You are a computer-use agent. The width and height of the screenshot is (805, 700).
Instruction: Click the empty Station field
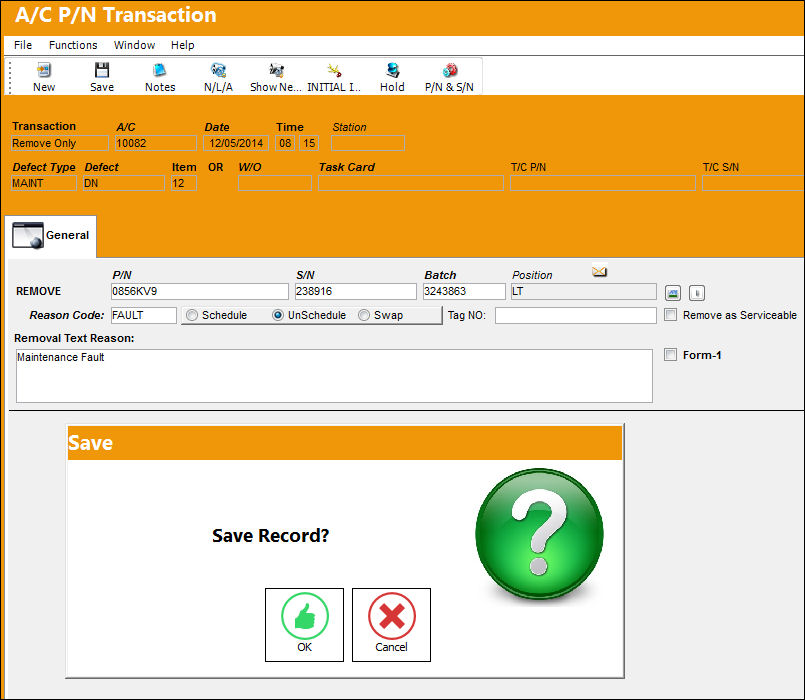(368, 143)
